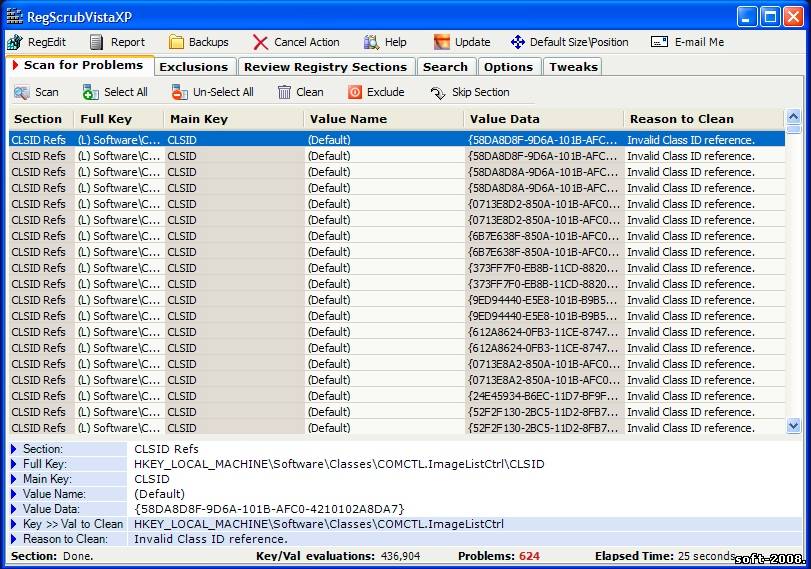Select the first row with {58DA8D8F value data

pyautogui.click(x=397, y=140)
